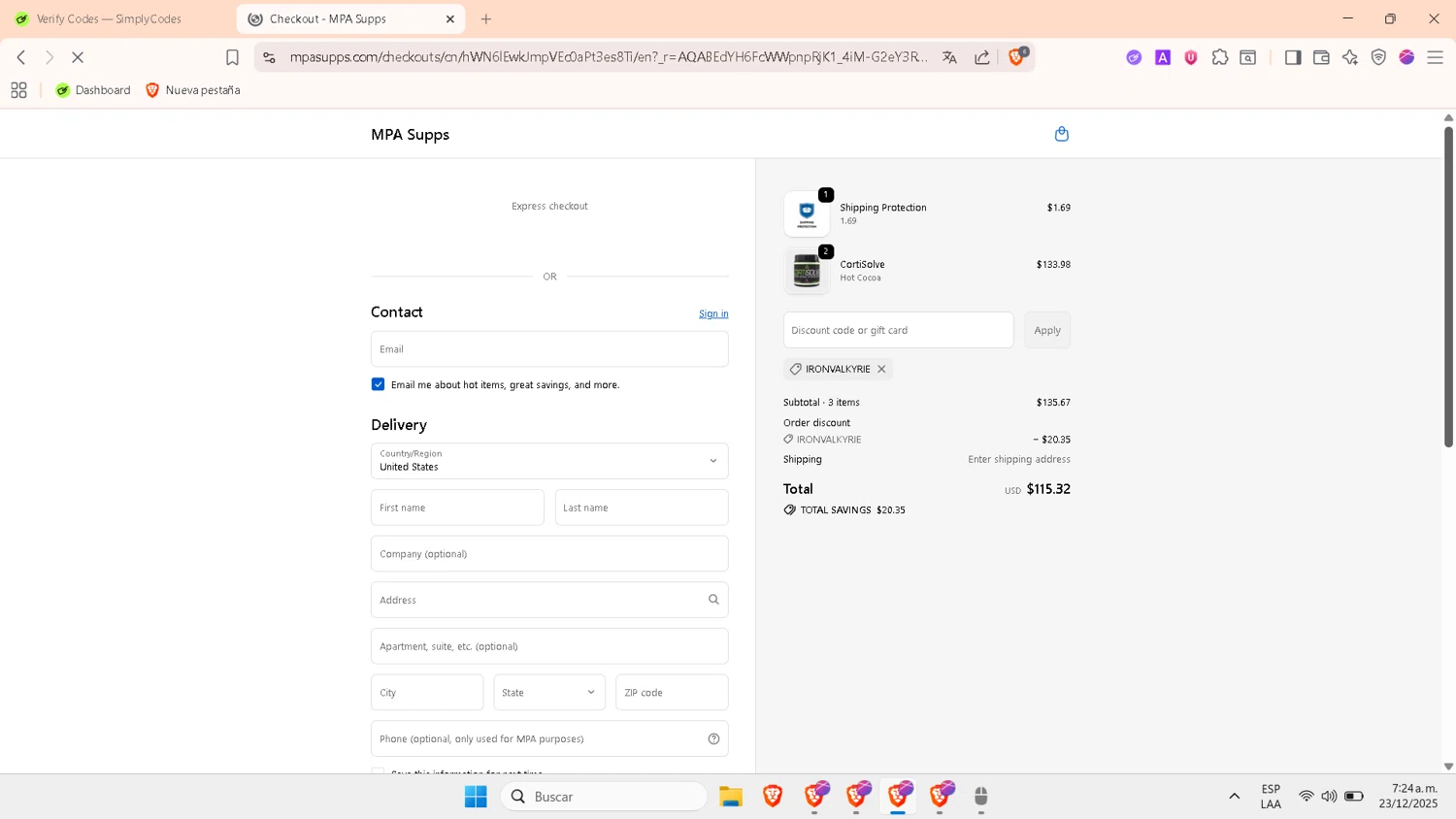Open the State dropdown
The image size is (1456, 819).
pyautogui.click(x=549, y=693)
